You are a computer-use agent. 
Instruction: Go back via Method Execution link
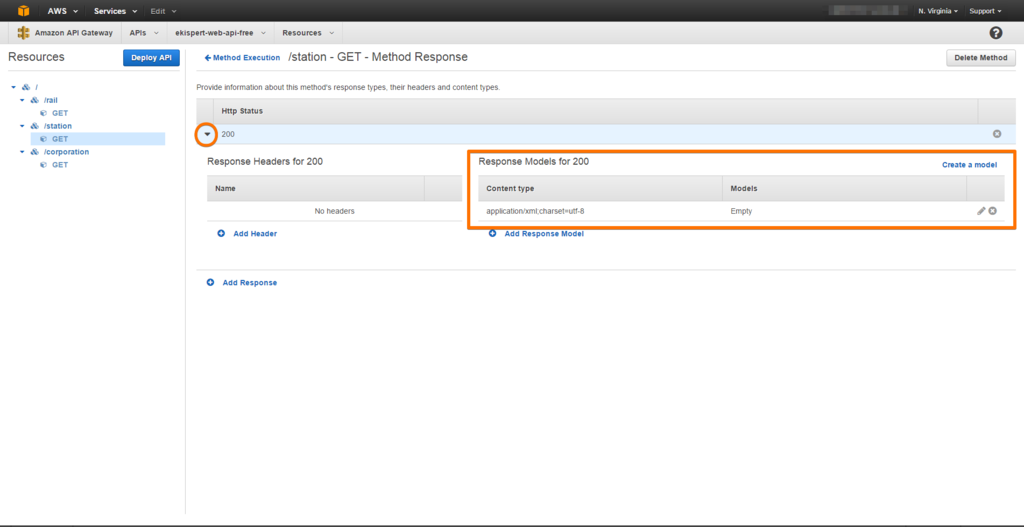pyautogui.click(x=242, y=57)
